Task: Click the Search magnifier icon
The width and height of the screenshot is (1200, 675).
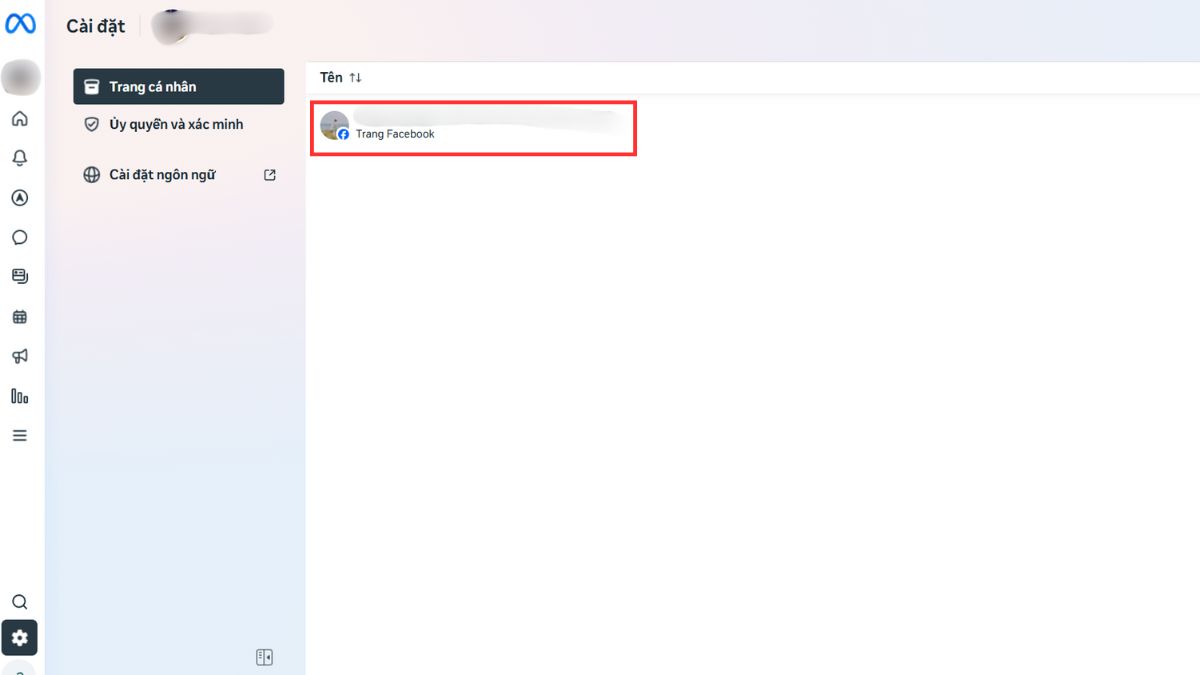Action: click(x=19, y=602)
